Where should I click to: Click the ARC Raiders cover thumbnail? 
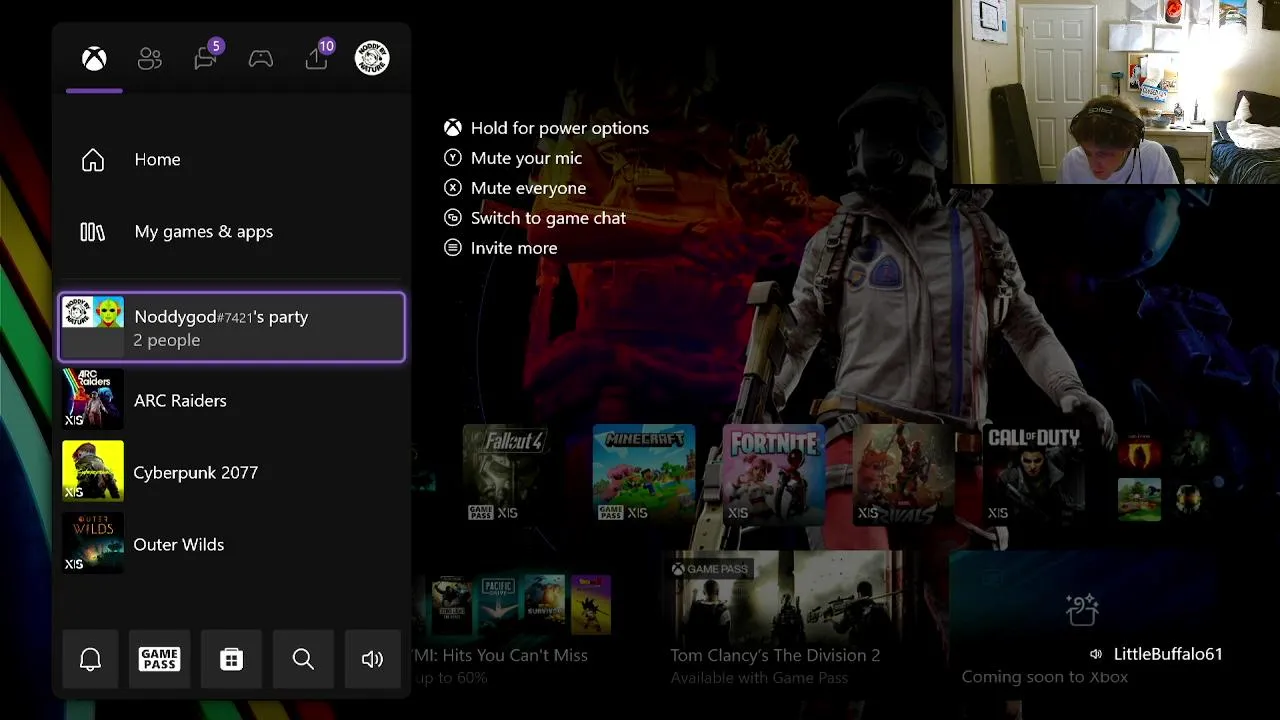[x=93, y=400]
